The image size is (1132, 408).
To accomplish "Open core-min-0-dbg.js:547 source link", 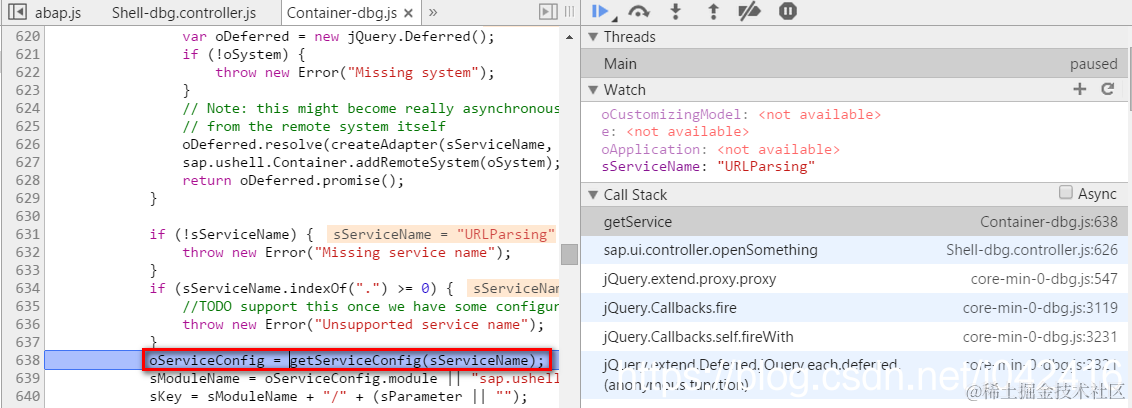I will coord(1045,279).
